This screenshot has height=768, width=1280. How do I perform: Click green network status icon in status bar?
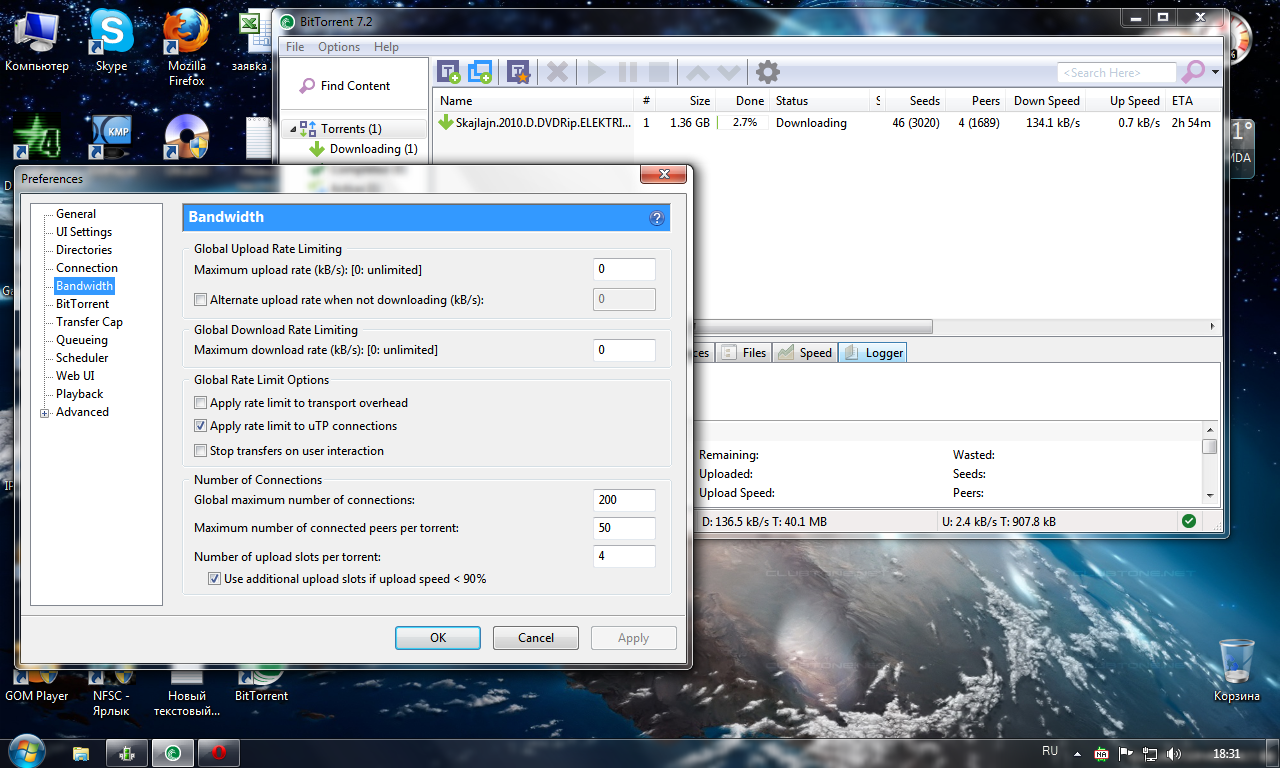tap(1188, 521)
